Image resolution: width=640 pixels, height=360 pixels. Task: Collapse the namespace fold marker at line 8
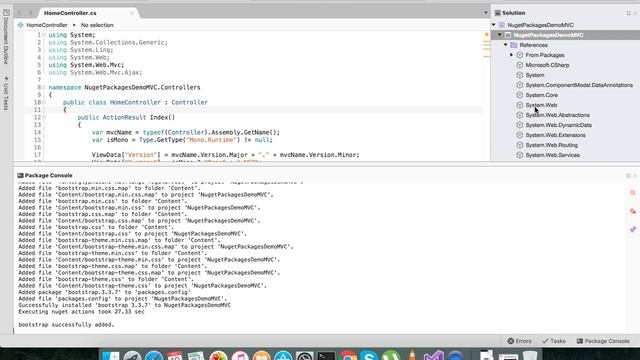pyautogui.click(x=44, y=87)
